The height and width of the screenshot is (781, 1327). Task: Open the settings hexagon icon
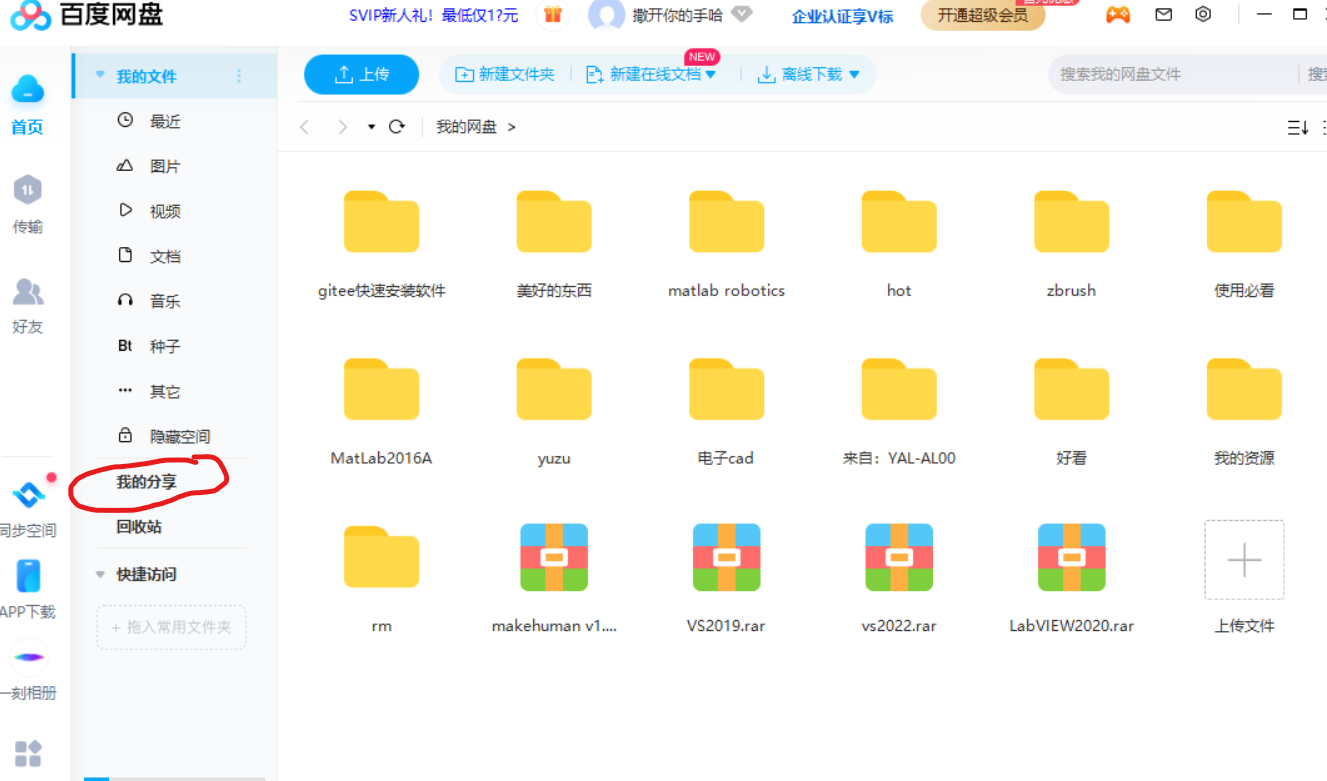(x=1203, y=15)
